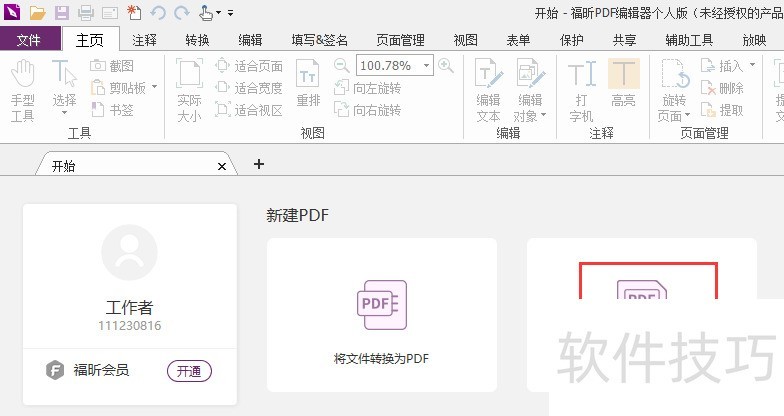This screenshot has height=416, width=784.
Task: Select the 打字机 typewriter tool
Action: [x=582, y=90]
